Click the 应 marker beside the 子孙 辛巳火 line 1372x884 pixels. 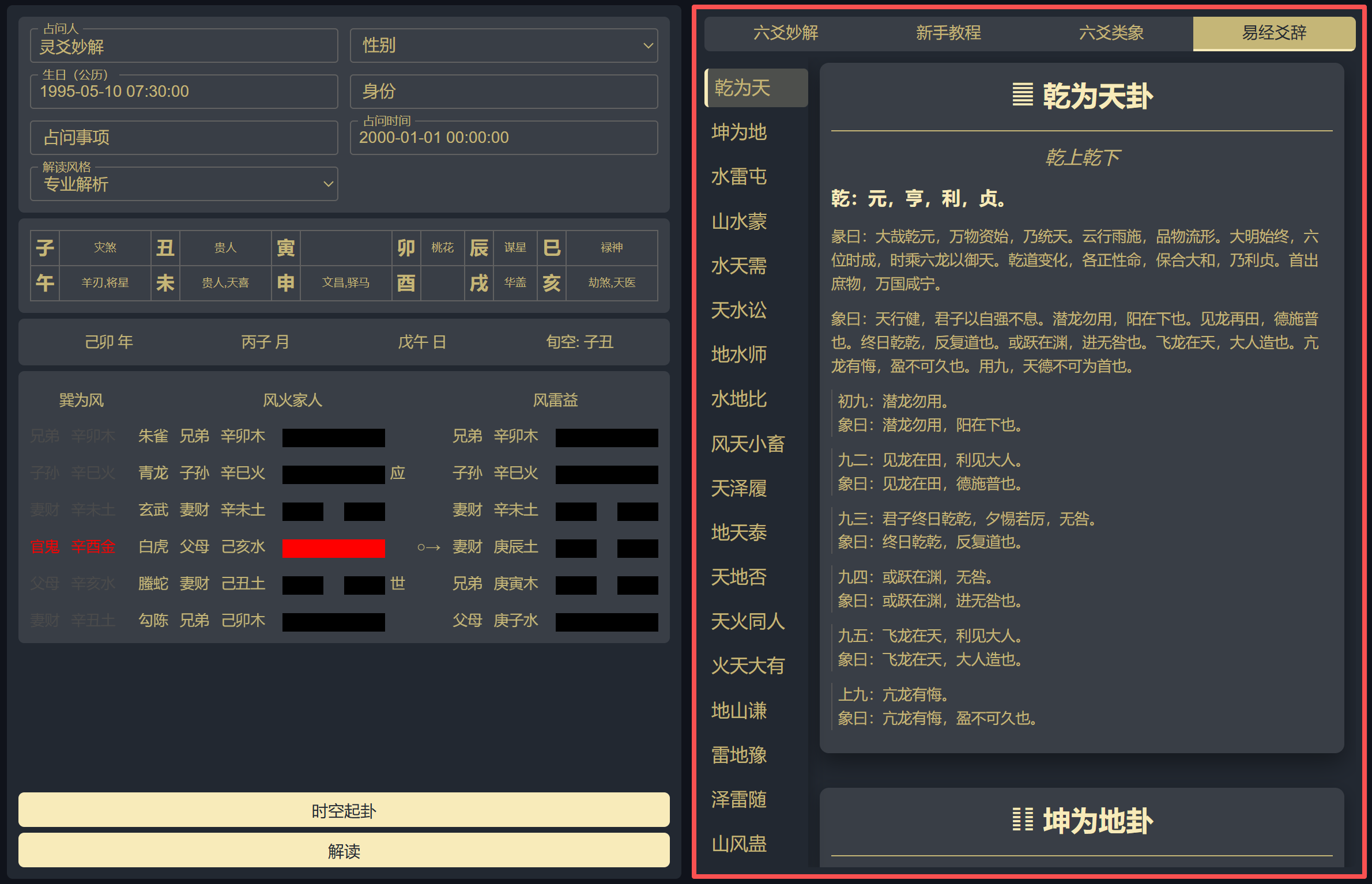point(397,474)
